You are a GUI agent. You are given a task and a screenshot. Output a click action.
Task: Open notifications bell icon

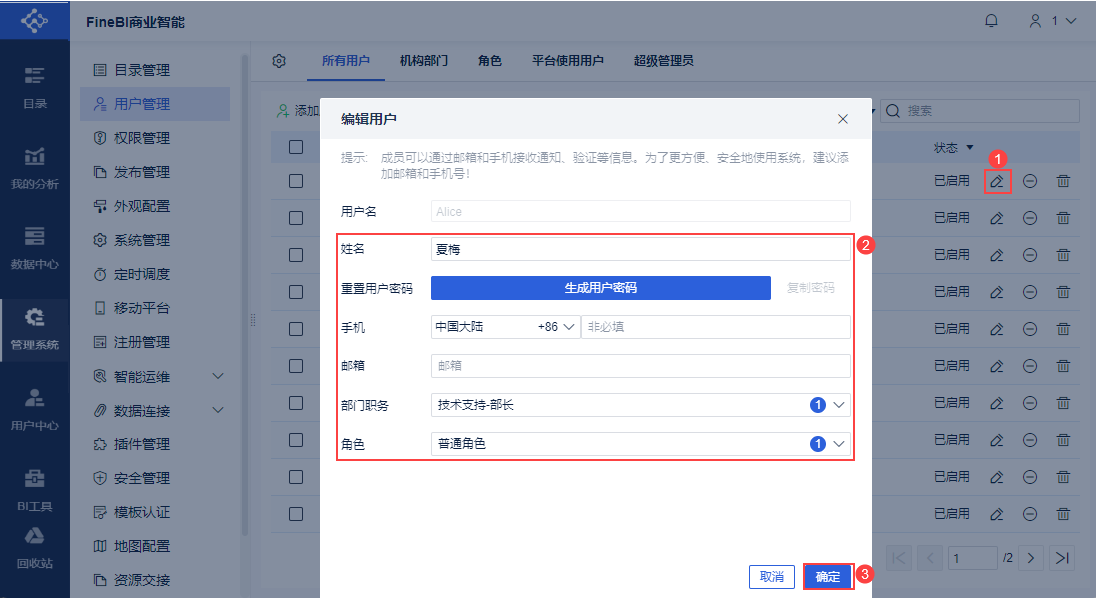[x=991, y=21]
